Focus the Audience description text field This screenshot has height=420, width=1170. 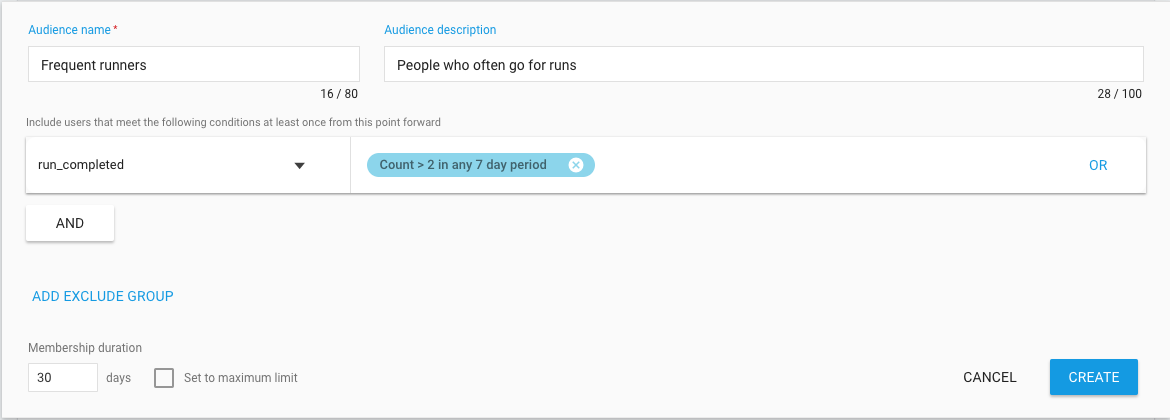[763, 65]
